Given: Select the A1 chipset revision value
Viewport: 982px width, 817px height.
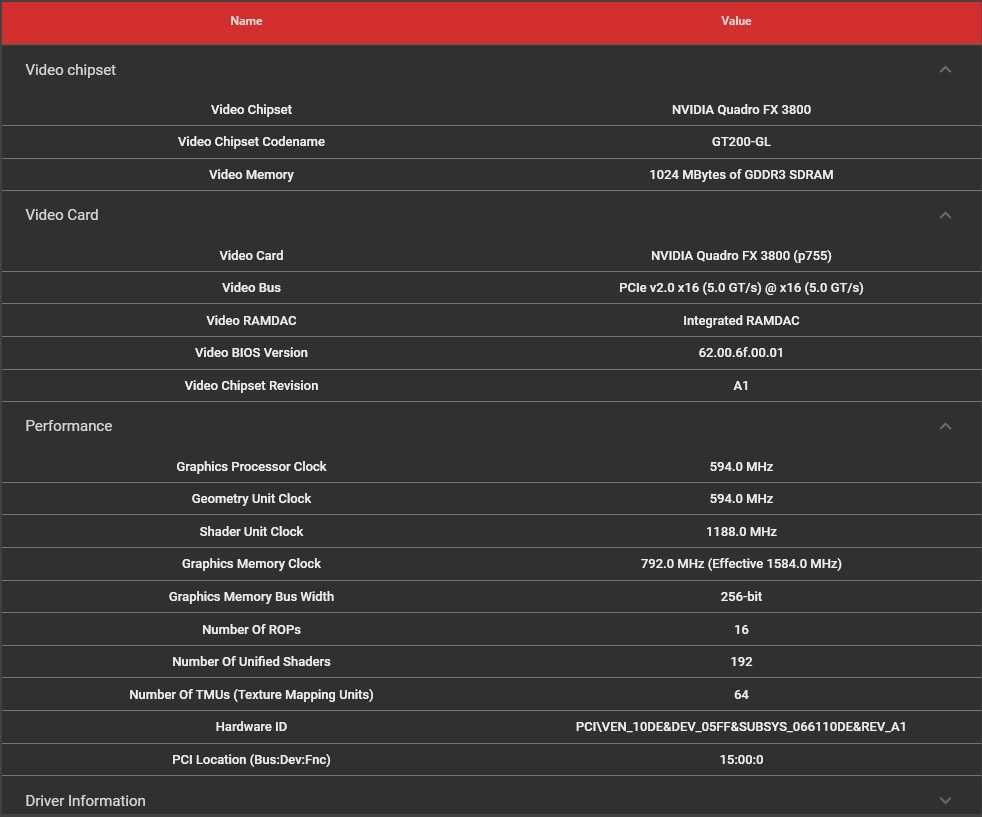Looking at the screenshot, I should (741, 386).
